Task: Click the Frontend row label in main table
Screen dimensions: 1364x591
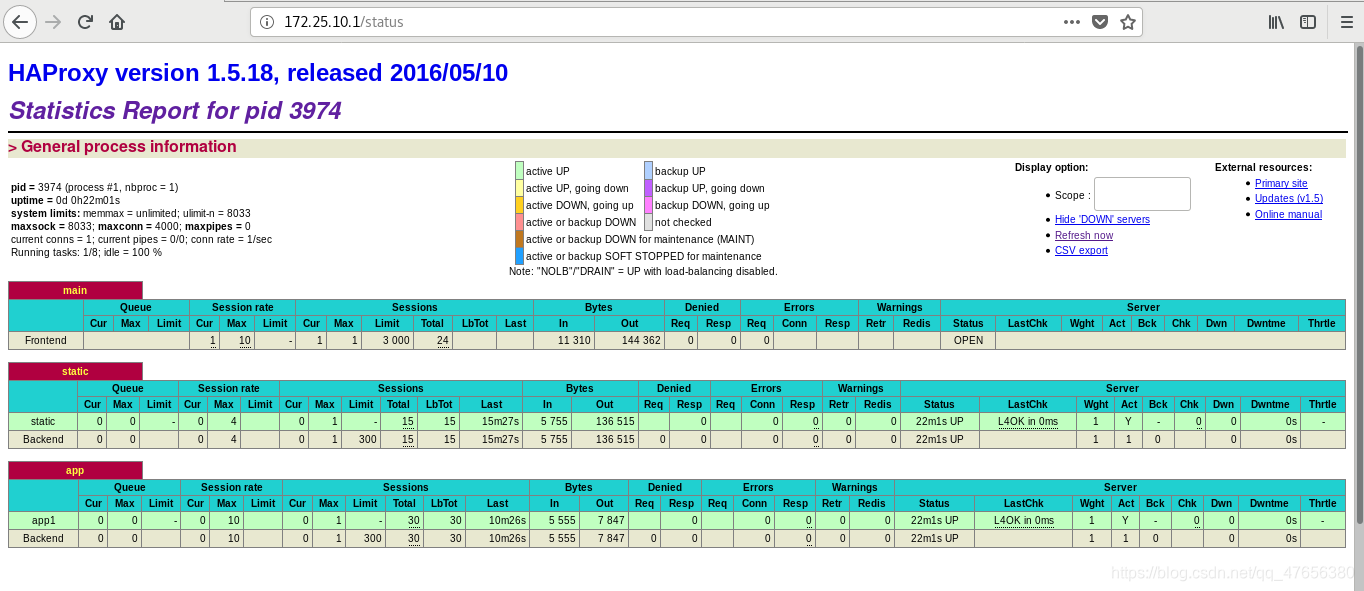Action: (x=46, y=340)
